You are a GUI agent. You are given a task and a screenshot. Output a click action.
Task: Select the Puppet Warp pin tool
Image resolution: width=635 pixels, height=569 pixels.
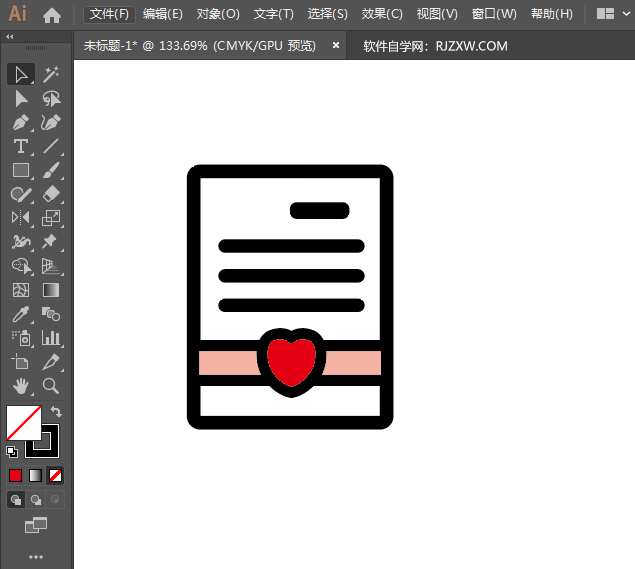click(51, 242)
